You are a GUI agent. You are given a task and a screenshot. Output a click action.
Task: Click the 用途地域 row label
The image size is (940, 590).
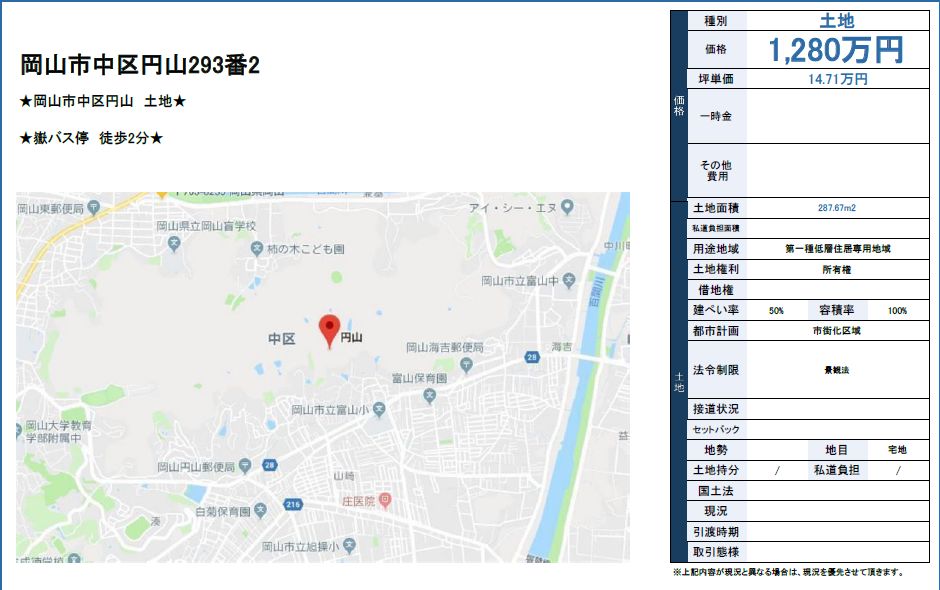click(716, 249)
